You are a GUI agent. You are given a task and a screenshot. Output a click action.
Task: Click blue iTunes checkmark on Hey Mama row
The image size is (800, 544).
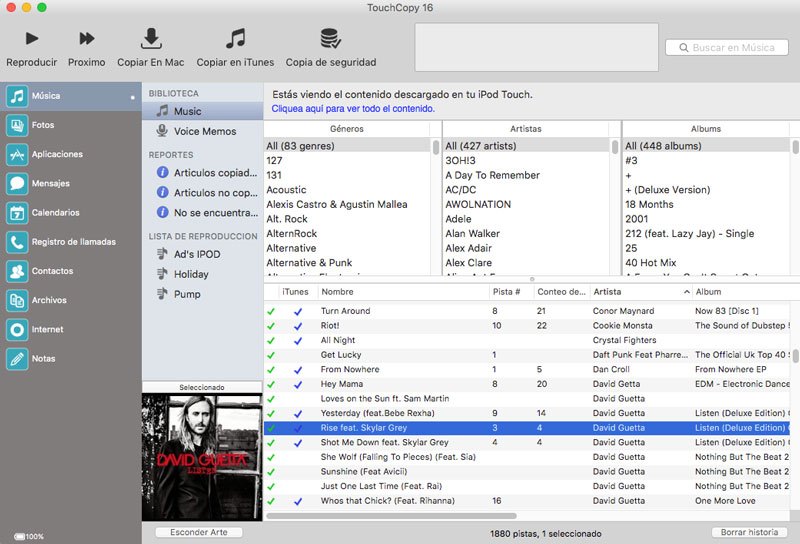point(298,385)
